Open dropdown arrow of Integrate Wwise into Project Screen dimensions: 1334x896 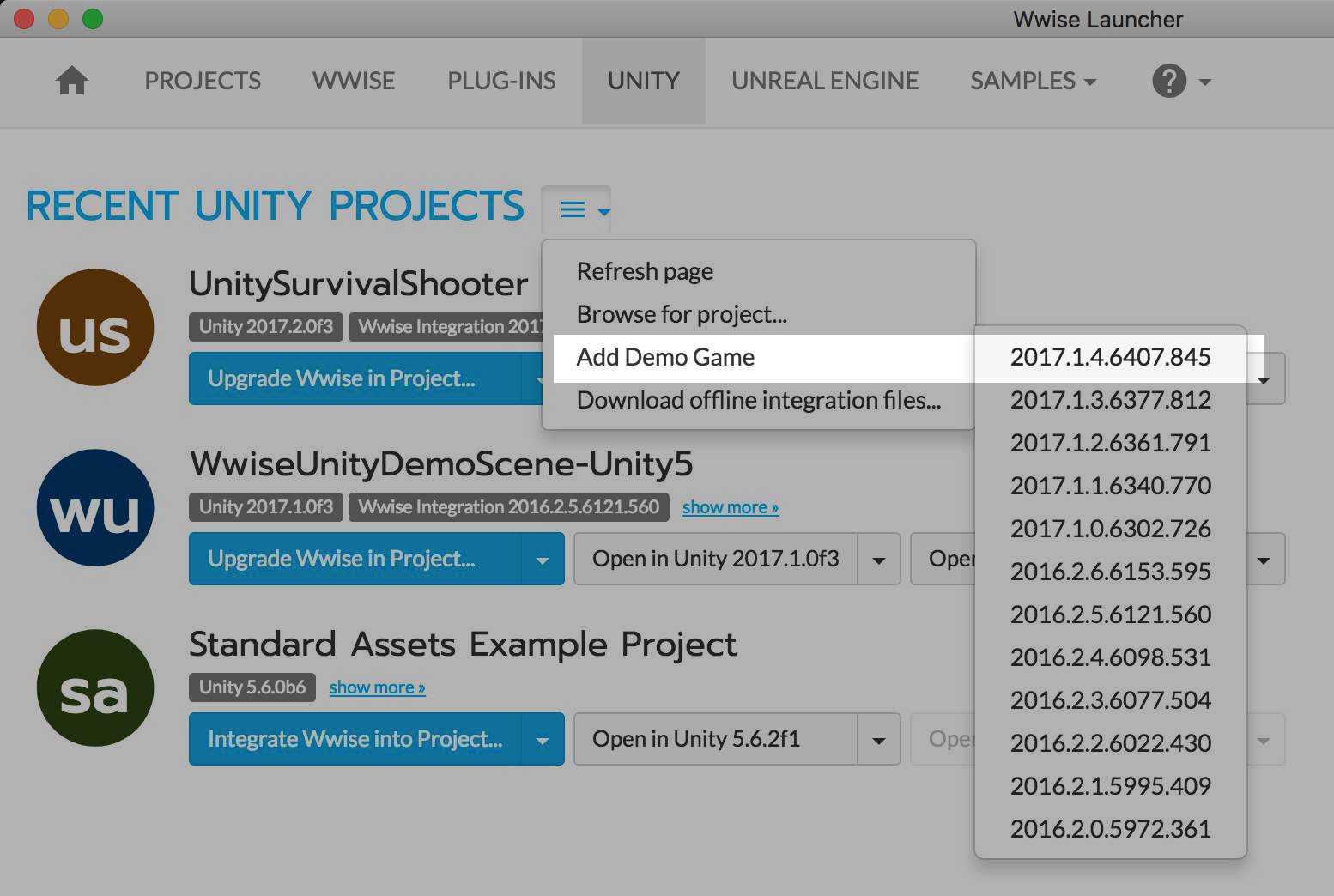click(542, 740)
